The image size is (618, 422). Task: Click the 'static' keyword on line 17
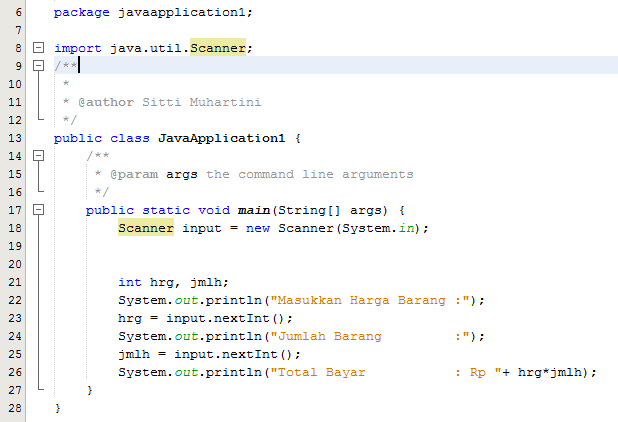tap(166, 210)
